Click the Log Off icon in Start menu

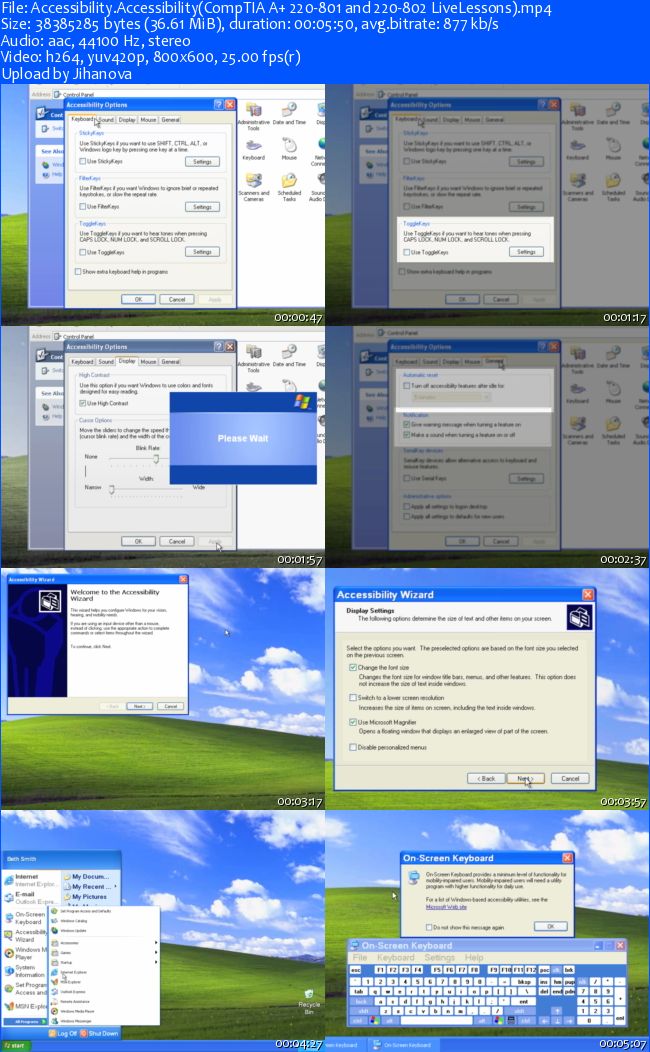coord(54,1033)
